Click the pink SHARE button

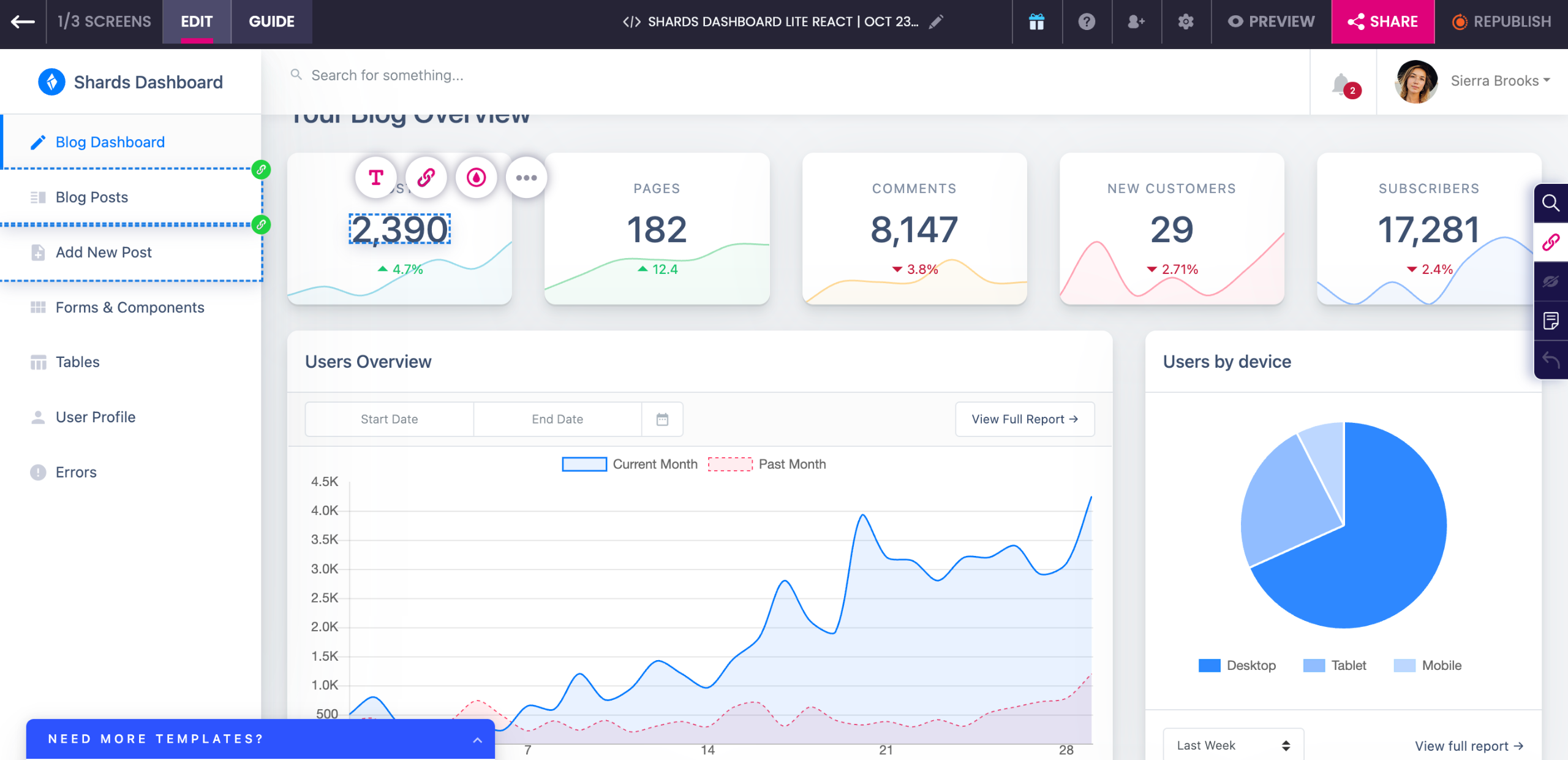coord(1382,22)
